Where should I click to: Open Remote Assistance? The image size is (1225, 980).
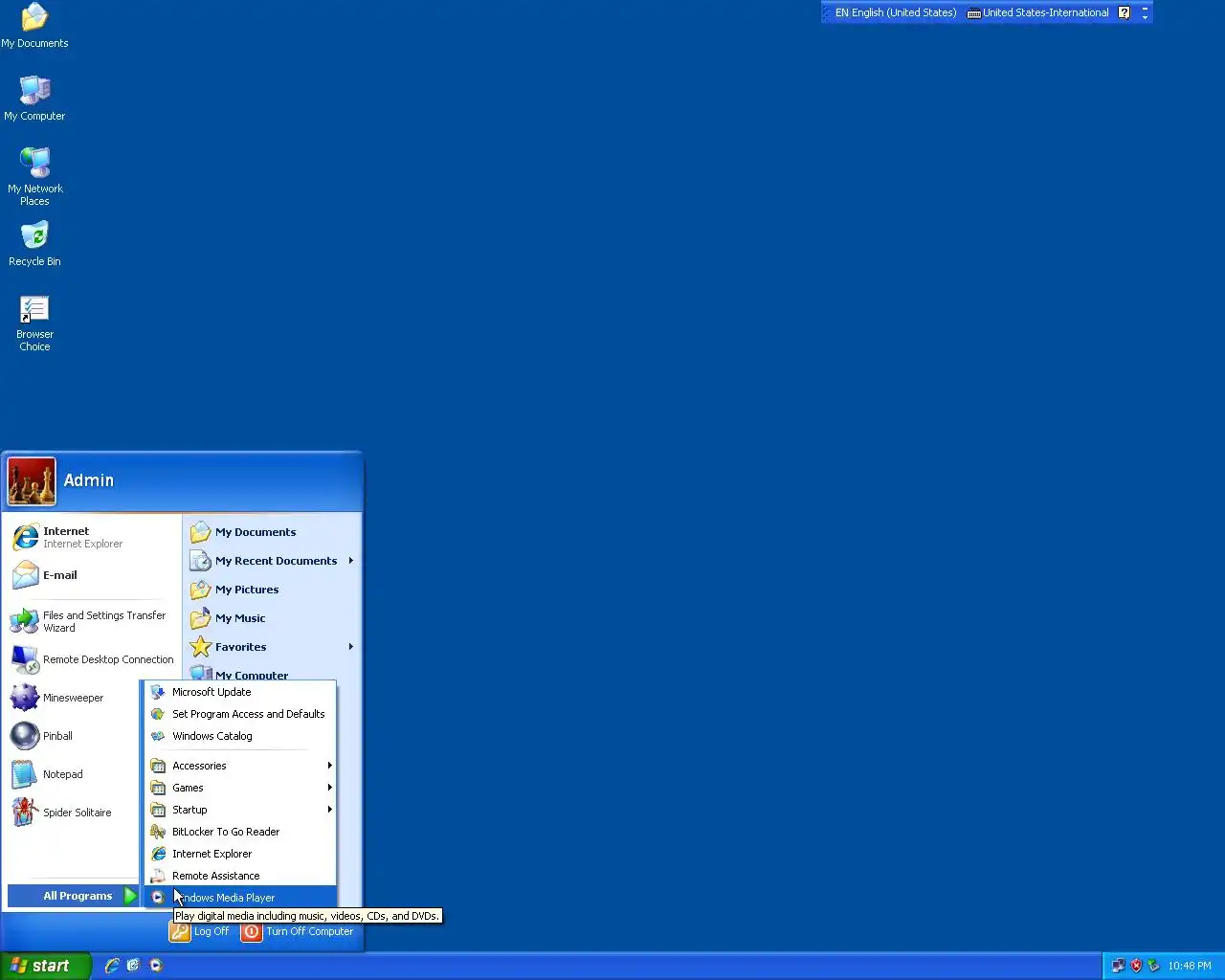point(240,876)
